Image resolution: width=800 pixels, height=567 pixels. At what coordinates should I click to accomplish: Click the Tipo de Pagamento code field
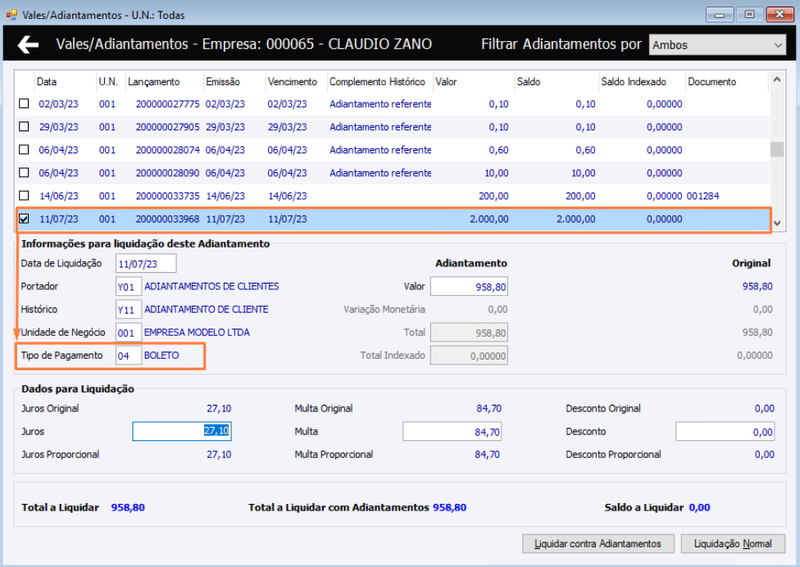click(x=128, y=355)
